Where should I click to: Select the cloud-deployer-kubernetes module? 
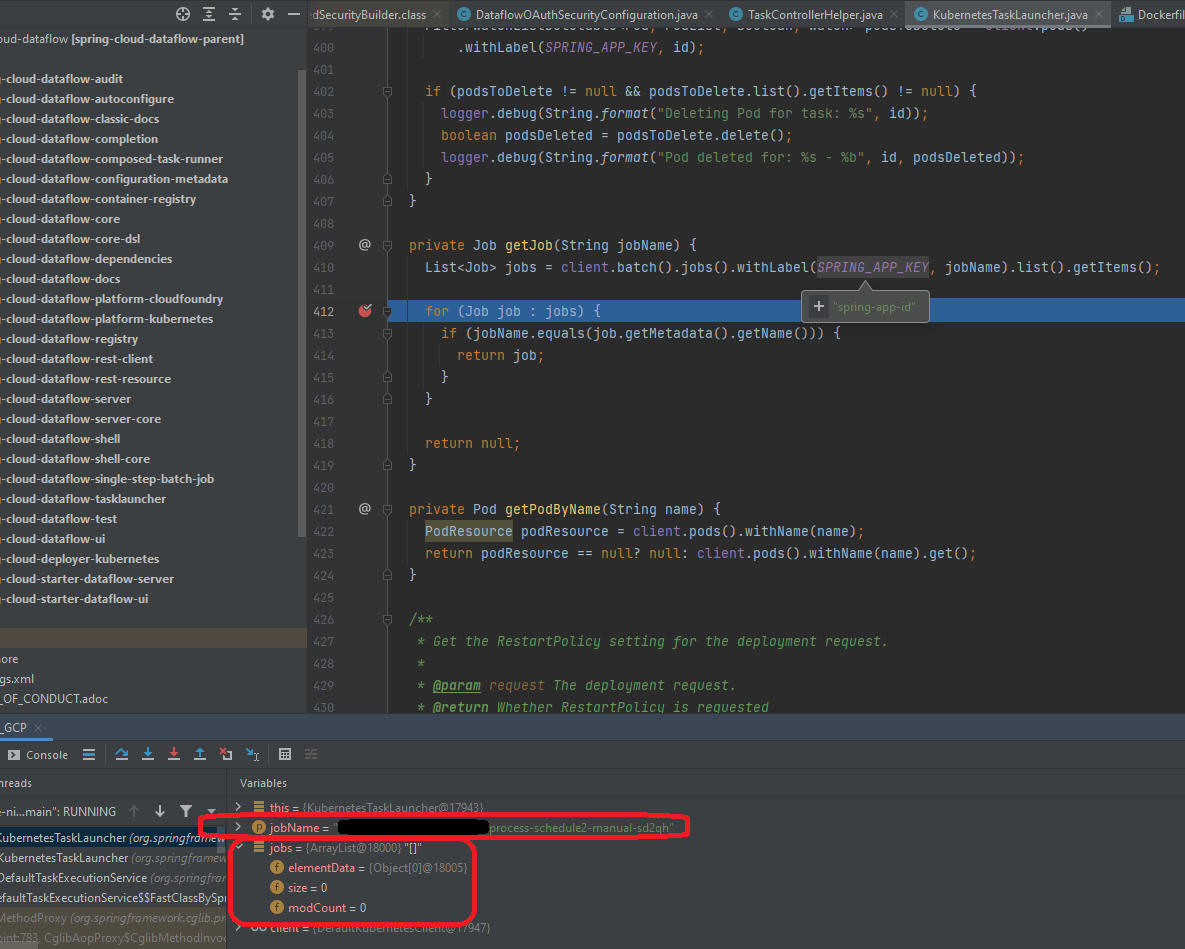pyautogui.click(x=81, y=558)
